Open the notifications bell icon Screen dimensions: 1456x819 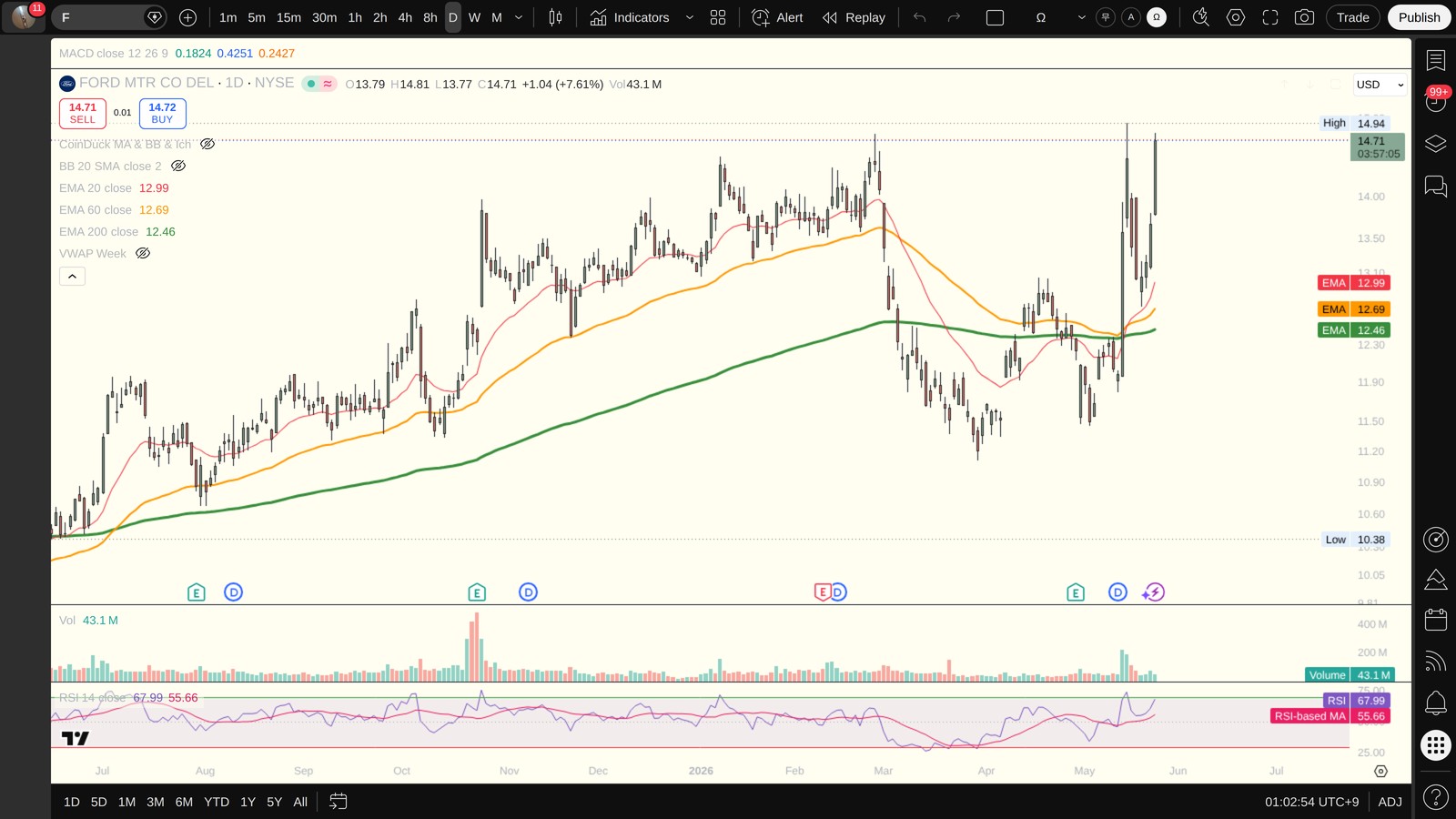point(1436,703)
